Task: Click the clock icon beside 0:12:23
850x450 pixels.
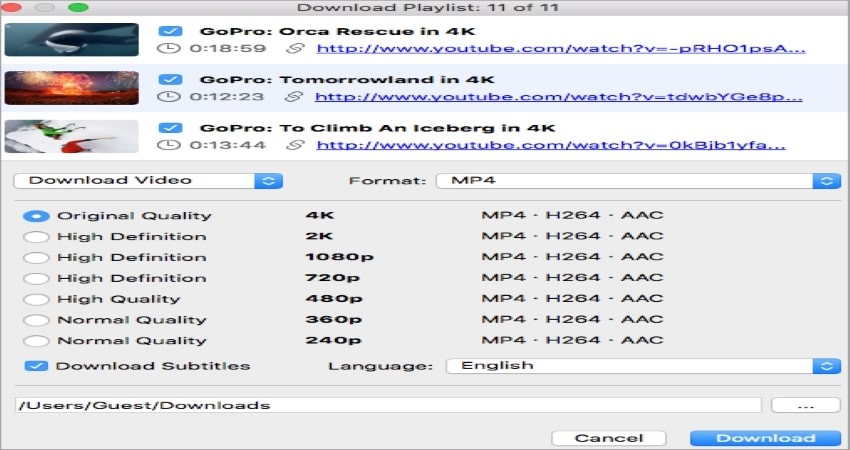Action: [x=168, y=97]
